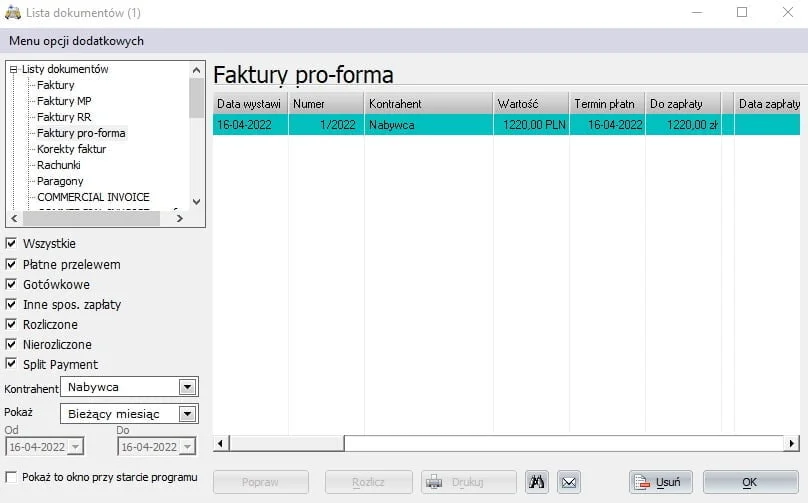This screenshot has width=808, height=503.
Task: Confirm with the OK button
Action: 751,482
